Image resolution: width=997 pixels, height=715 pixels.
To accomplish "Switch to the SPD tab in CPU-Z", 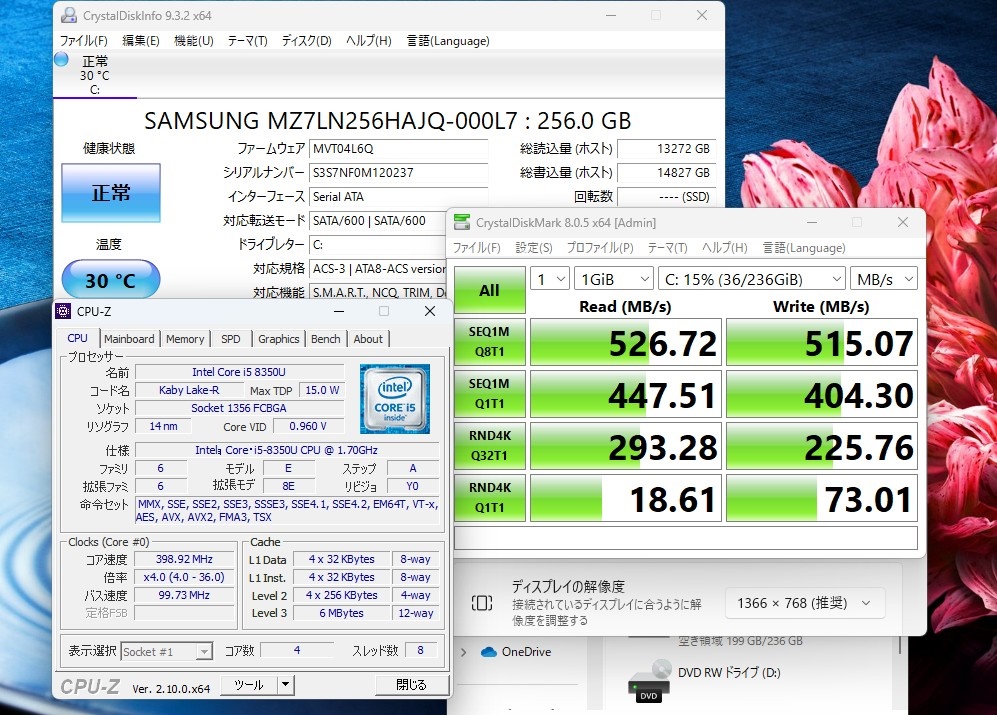I will [231, 339].
